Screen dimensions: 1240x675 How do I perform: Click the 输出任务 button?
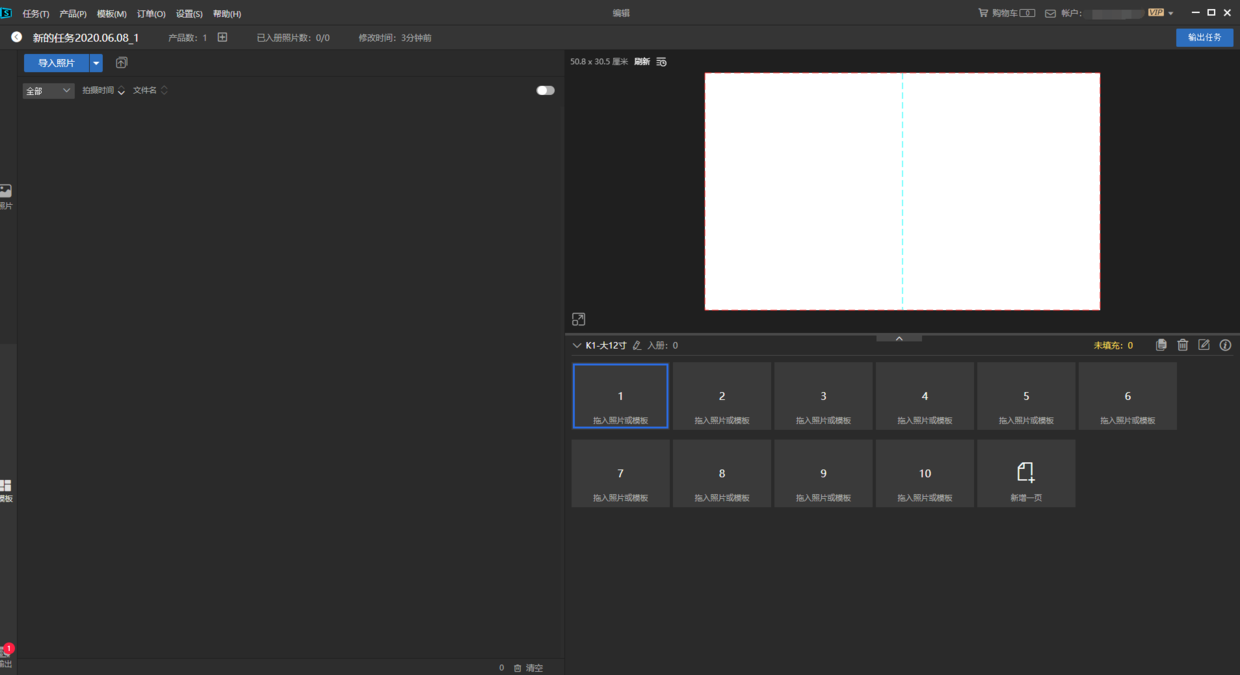click(x=1204, y=37)
